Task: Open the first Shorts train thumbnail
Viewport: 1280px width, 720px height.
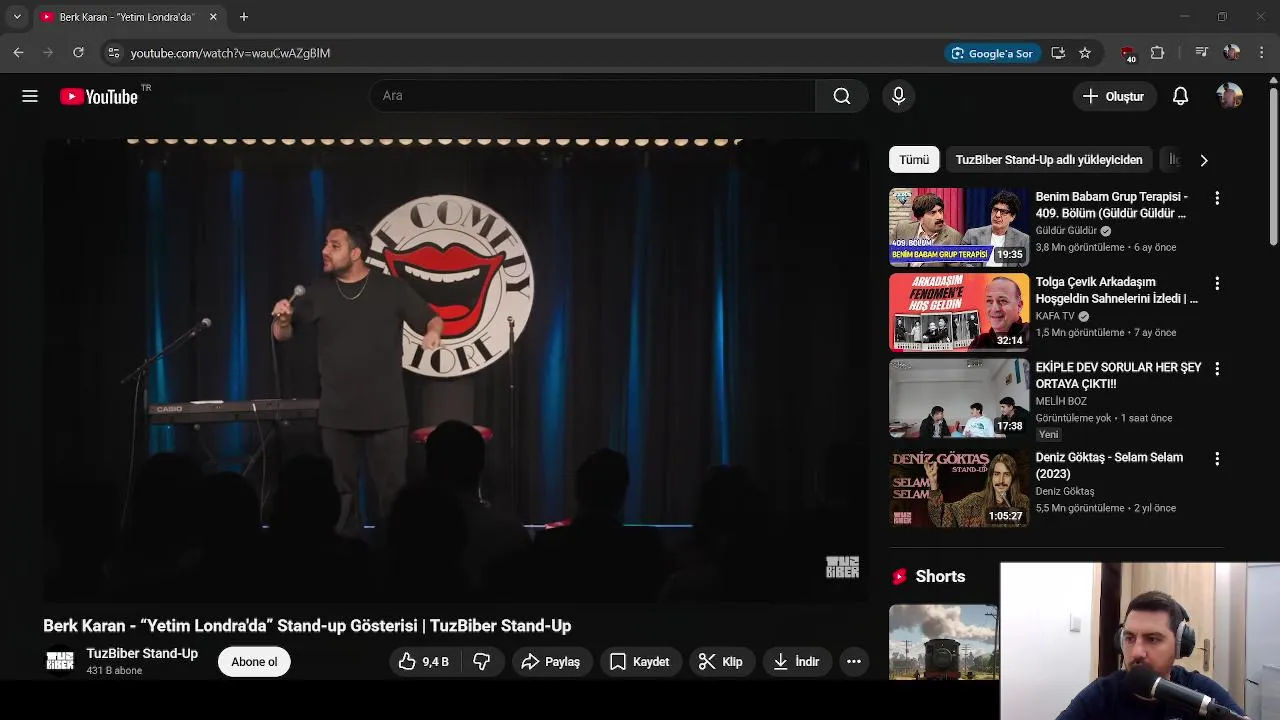Action: click(943, 642)
